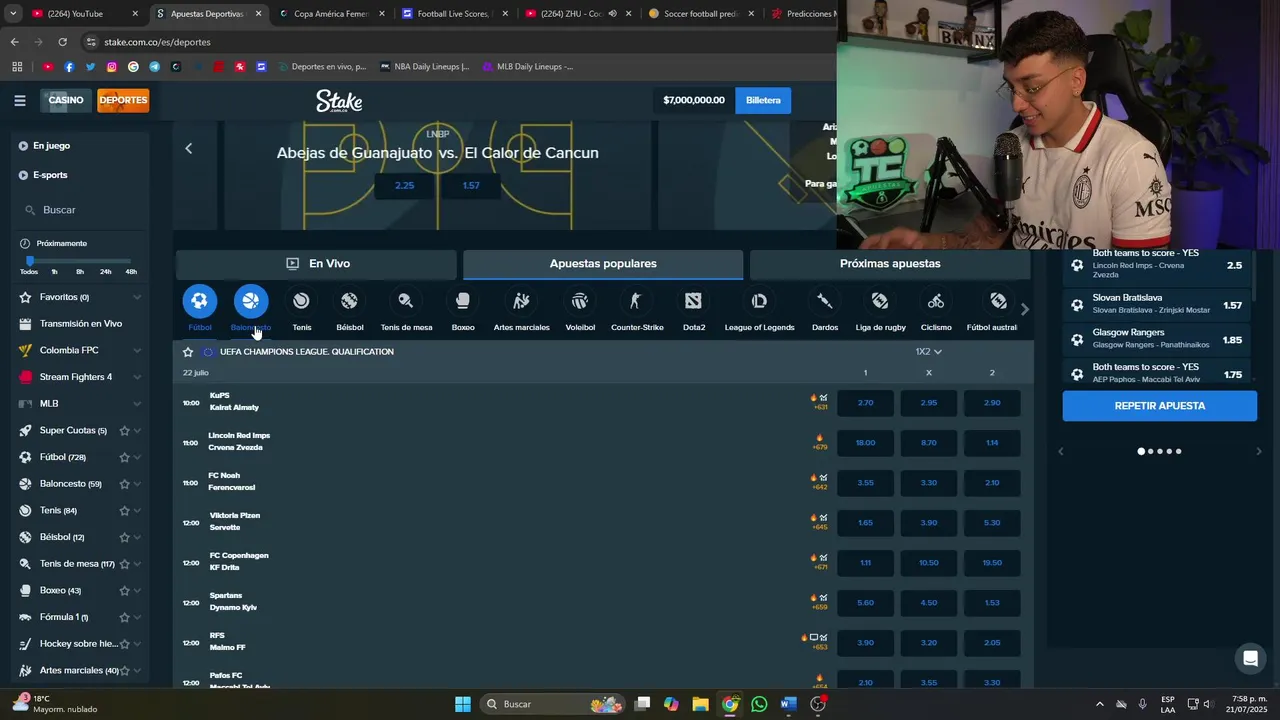Expand the MLB section chevron

pos(137,404)
